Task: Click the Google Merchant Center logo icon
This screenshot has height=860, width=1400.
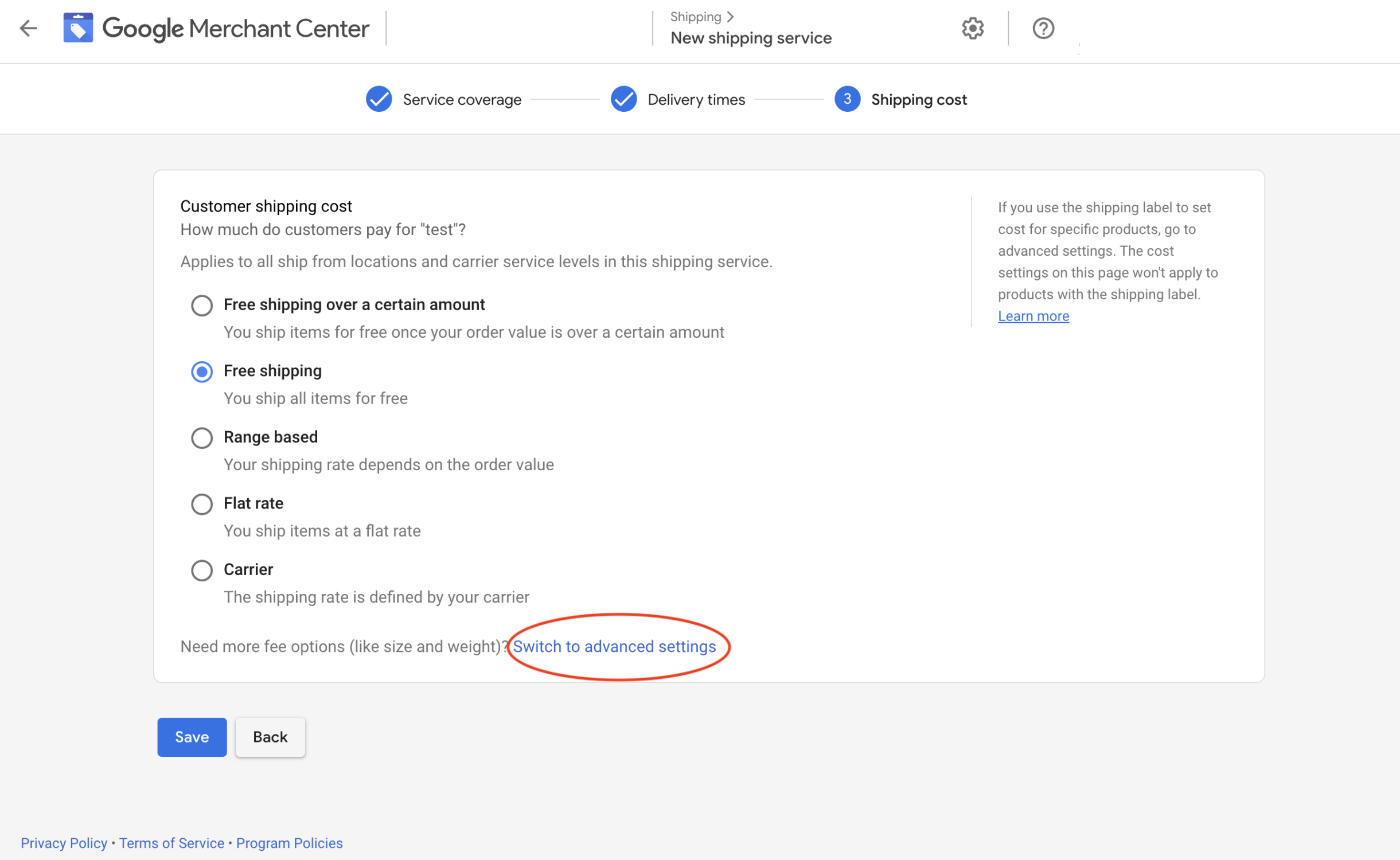Action: coord(78,28)
